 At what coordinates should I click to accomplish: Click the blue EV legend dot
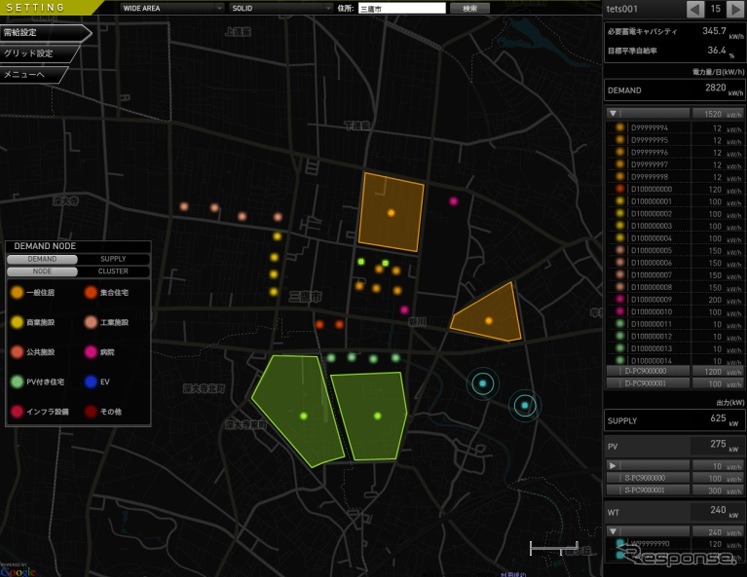pos(91,382)
